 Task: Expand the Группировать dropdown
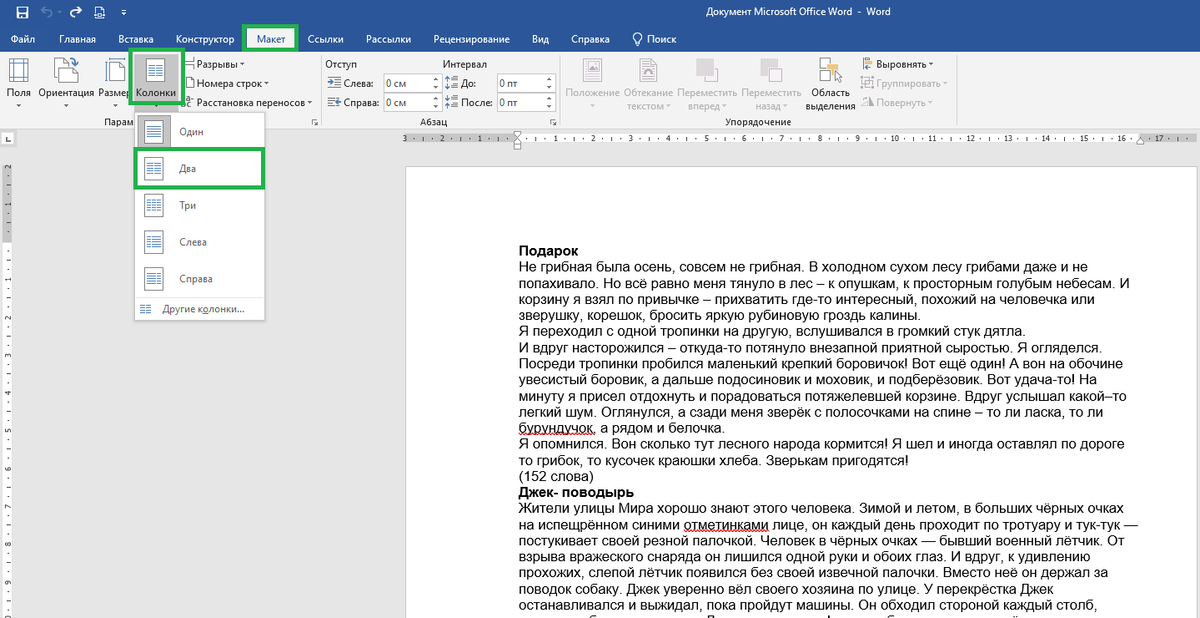point(903,84)
